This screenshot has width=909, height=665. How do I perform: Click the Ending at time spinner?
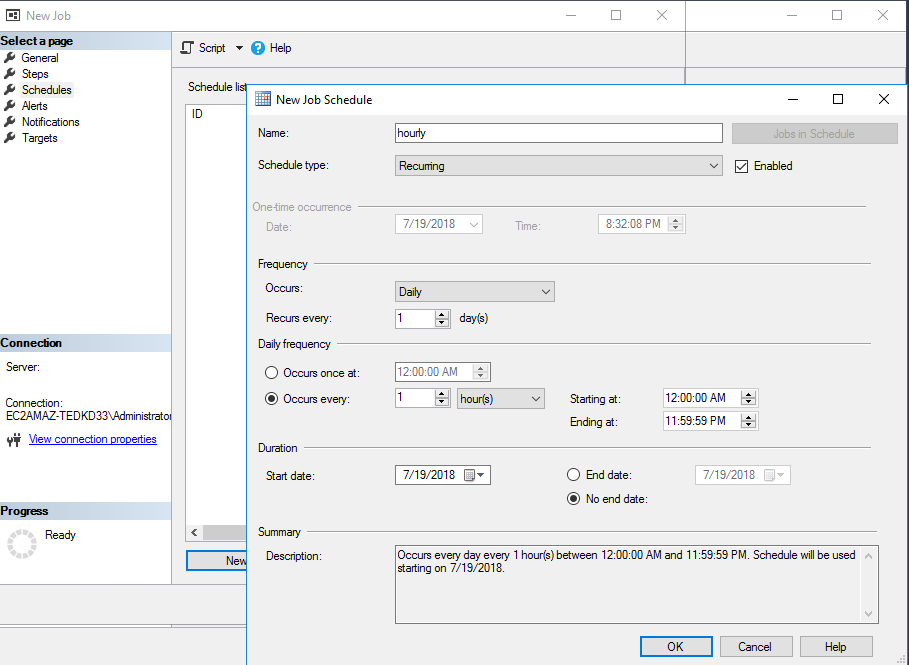(x=749, y=421)
